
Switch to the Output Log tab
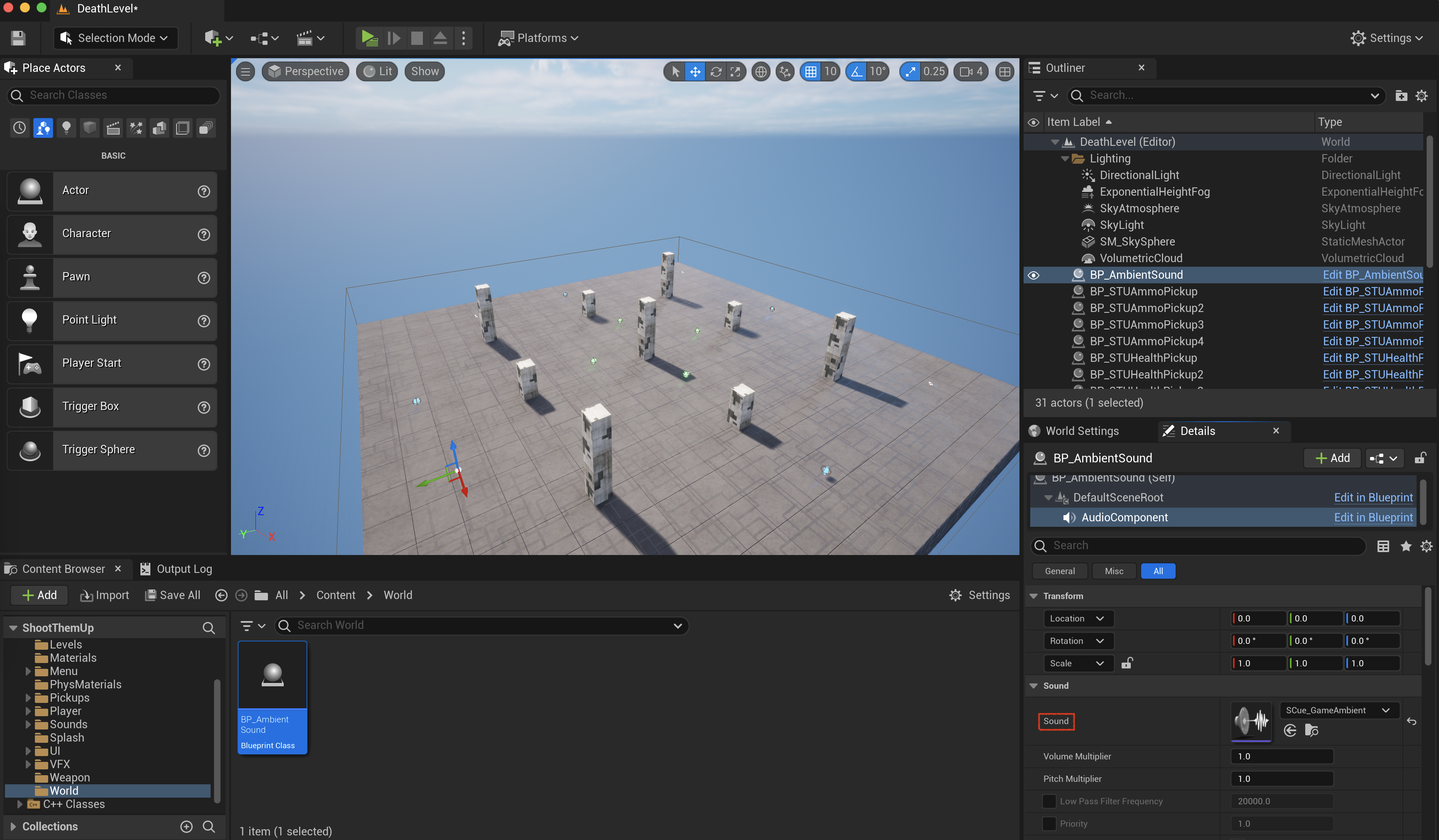(x=177, y=569)
